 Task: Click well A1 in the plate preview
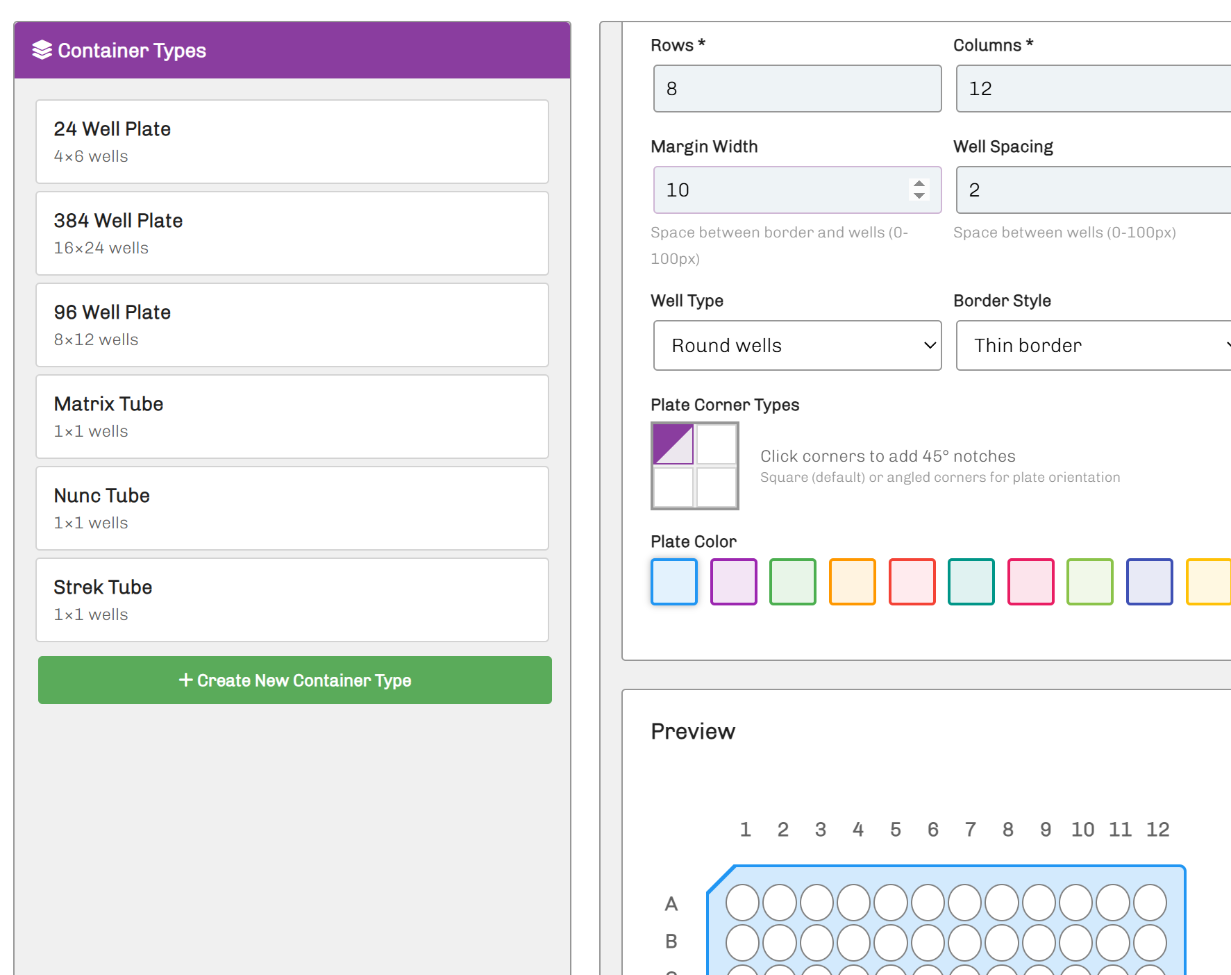(742, 902)
